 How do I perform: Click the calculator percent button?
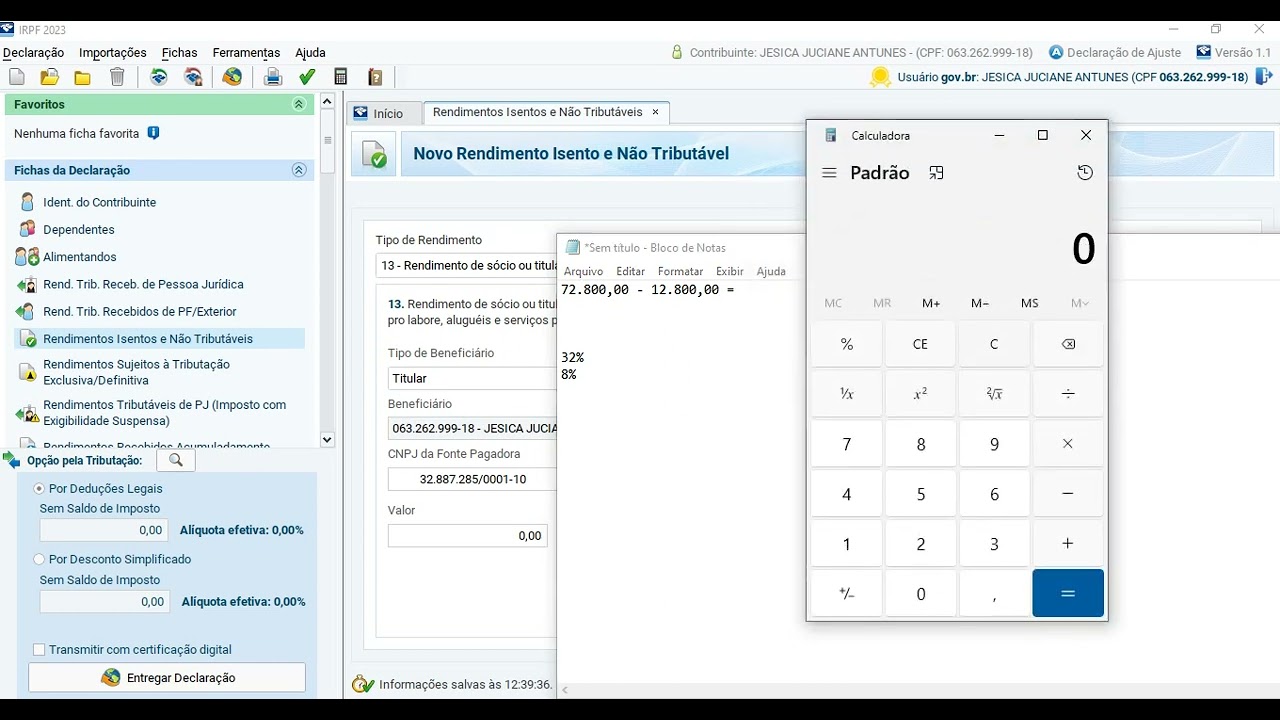pos(846,344)
